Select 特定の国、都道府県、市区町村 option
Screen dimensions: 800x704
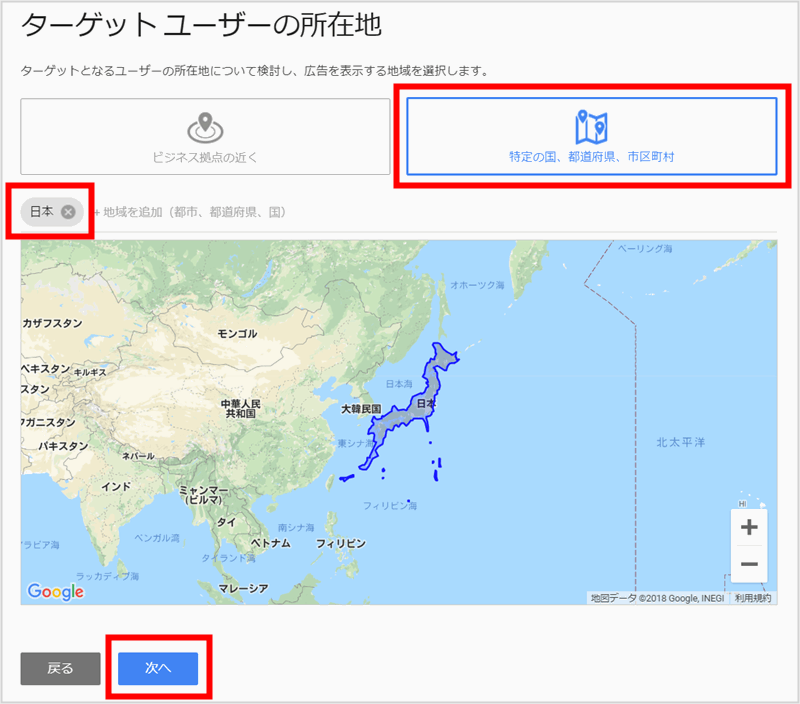[592, 136]
